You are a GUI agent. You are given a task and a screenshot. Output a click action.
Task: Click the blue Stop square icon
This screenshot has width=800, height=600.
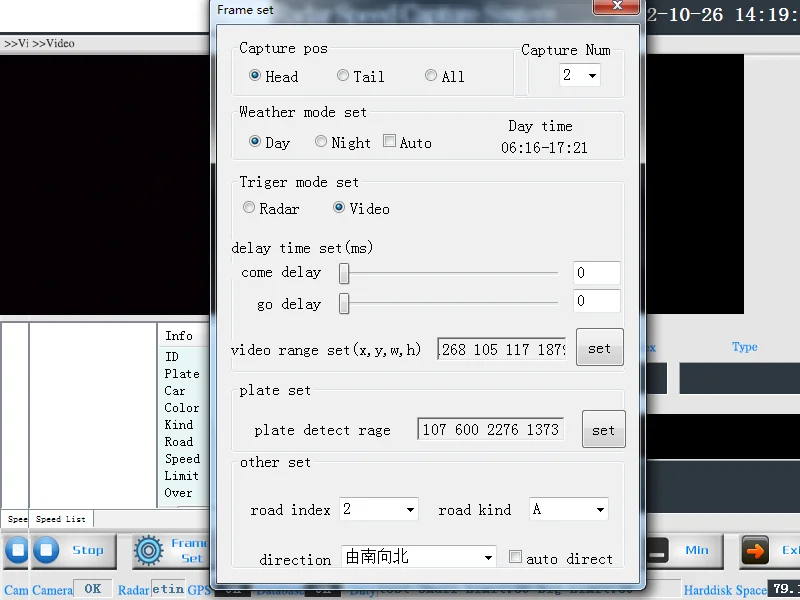point(46,550)
